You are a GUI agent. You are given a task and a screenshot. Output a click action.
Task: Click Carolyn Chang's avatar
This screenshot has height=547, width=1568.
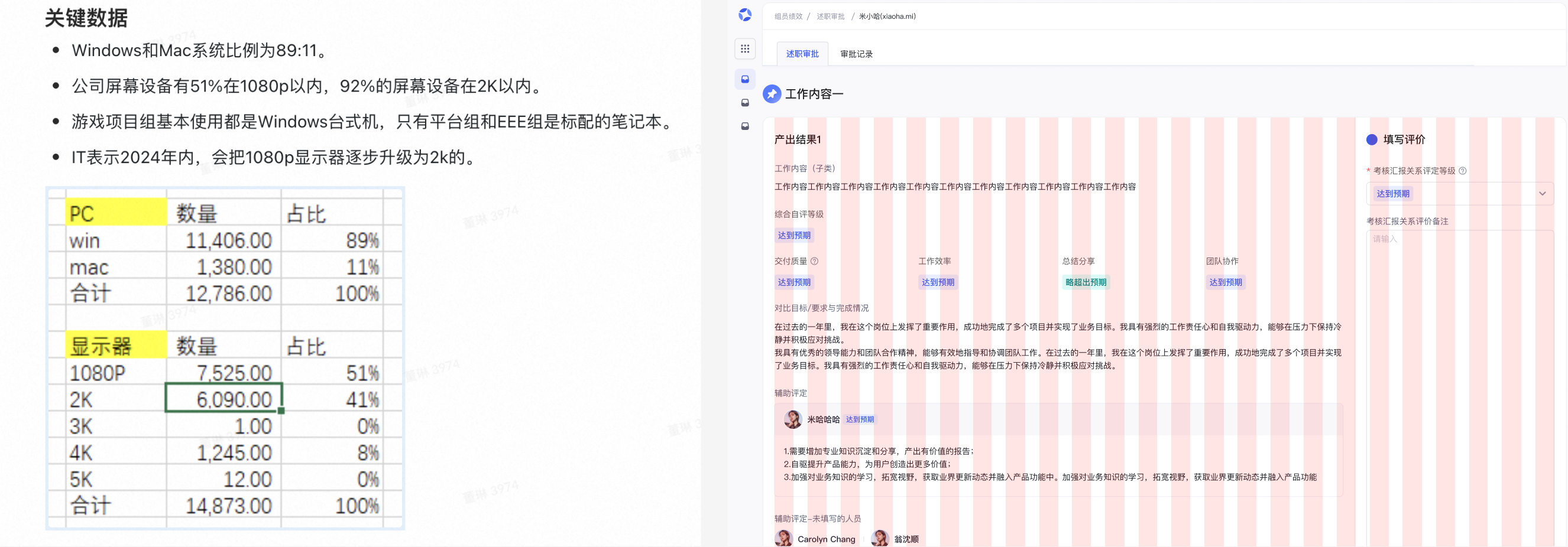(x=783, y=539)
